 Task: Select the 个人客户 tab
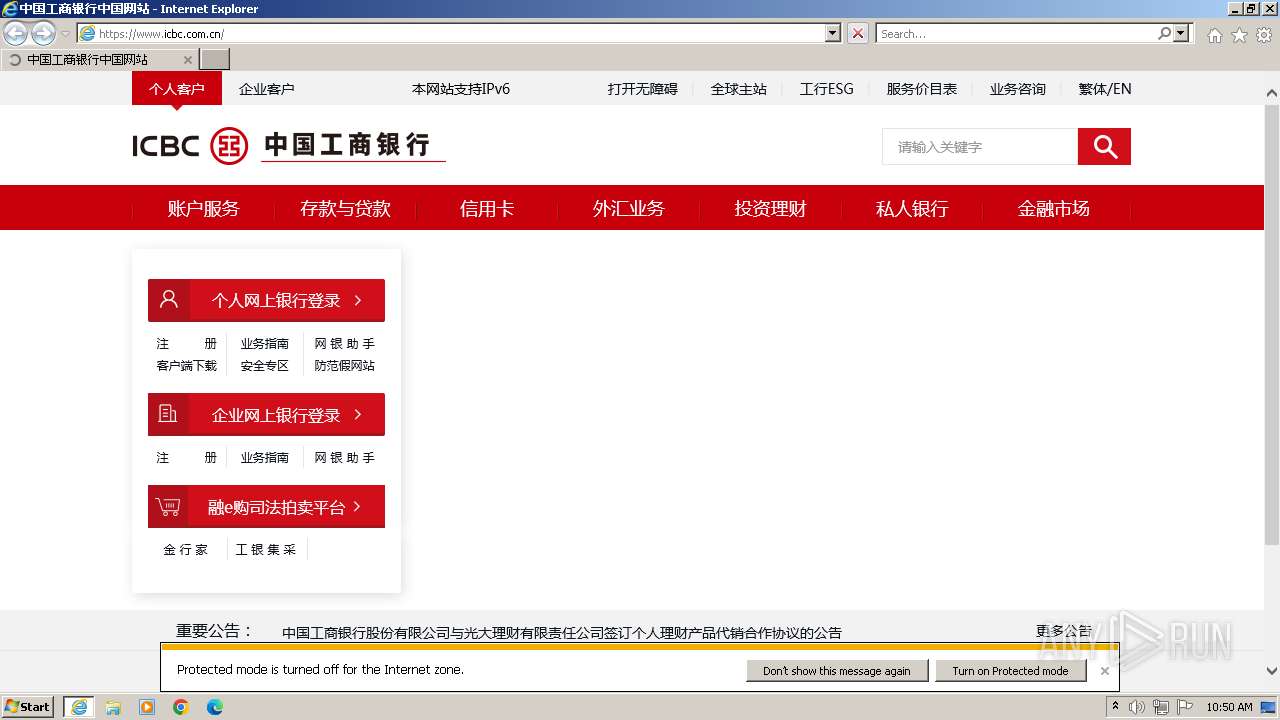pyautogui.click(x=177, y=89)
